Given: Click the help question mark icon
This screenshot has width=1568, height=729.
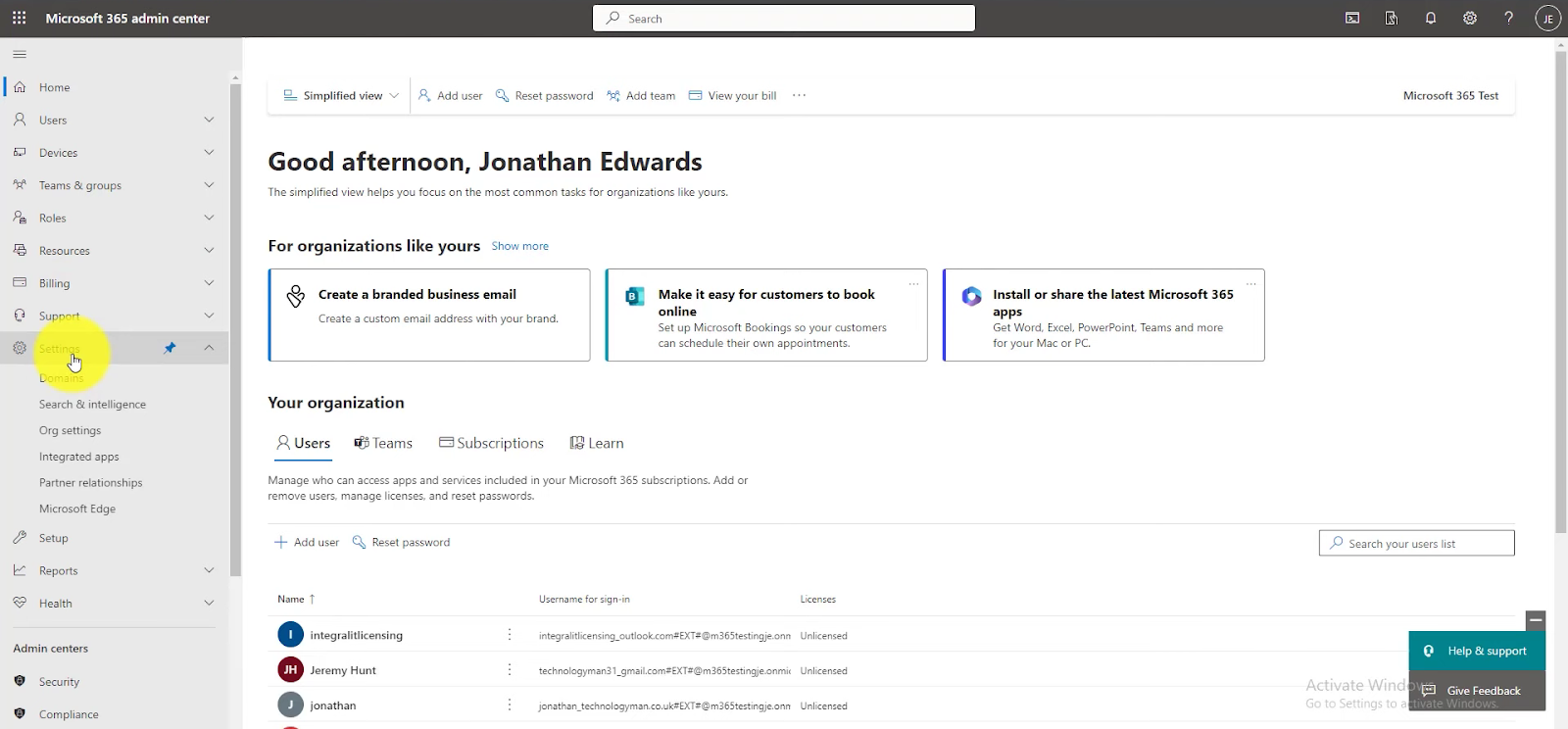Looking at the screenshot, I should [1509, 18].
